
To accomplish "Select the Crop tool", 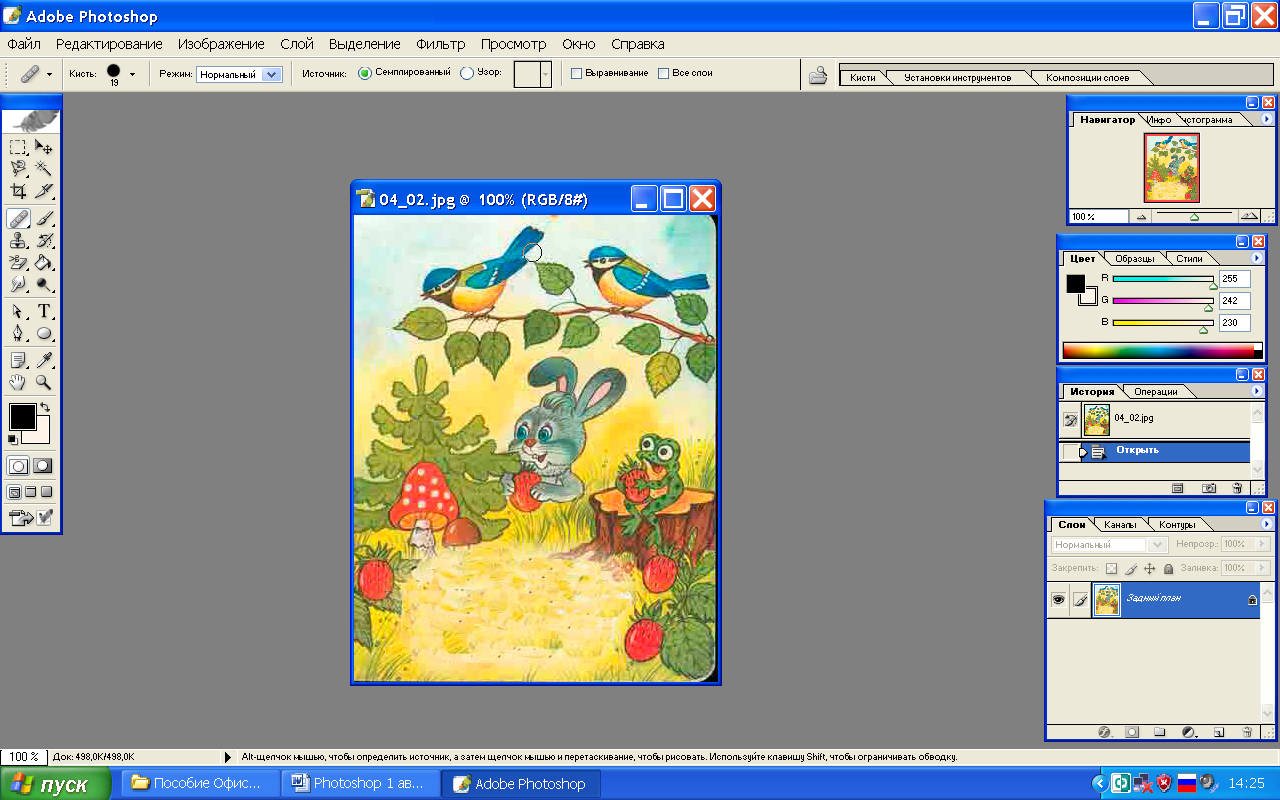I will tap(18, 191).
